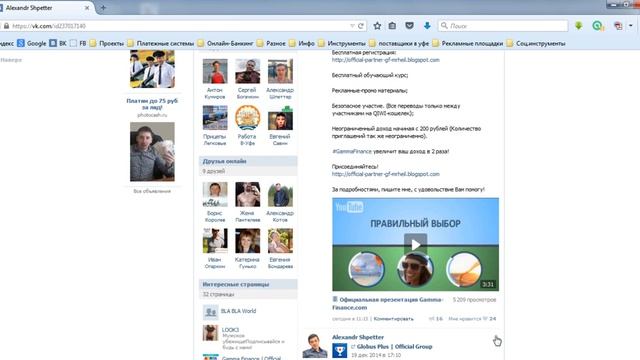The image size is (640, 360).
Task: Open the Платим до 75 руб ad link
Action: tap(152, 104)
